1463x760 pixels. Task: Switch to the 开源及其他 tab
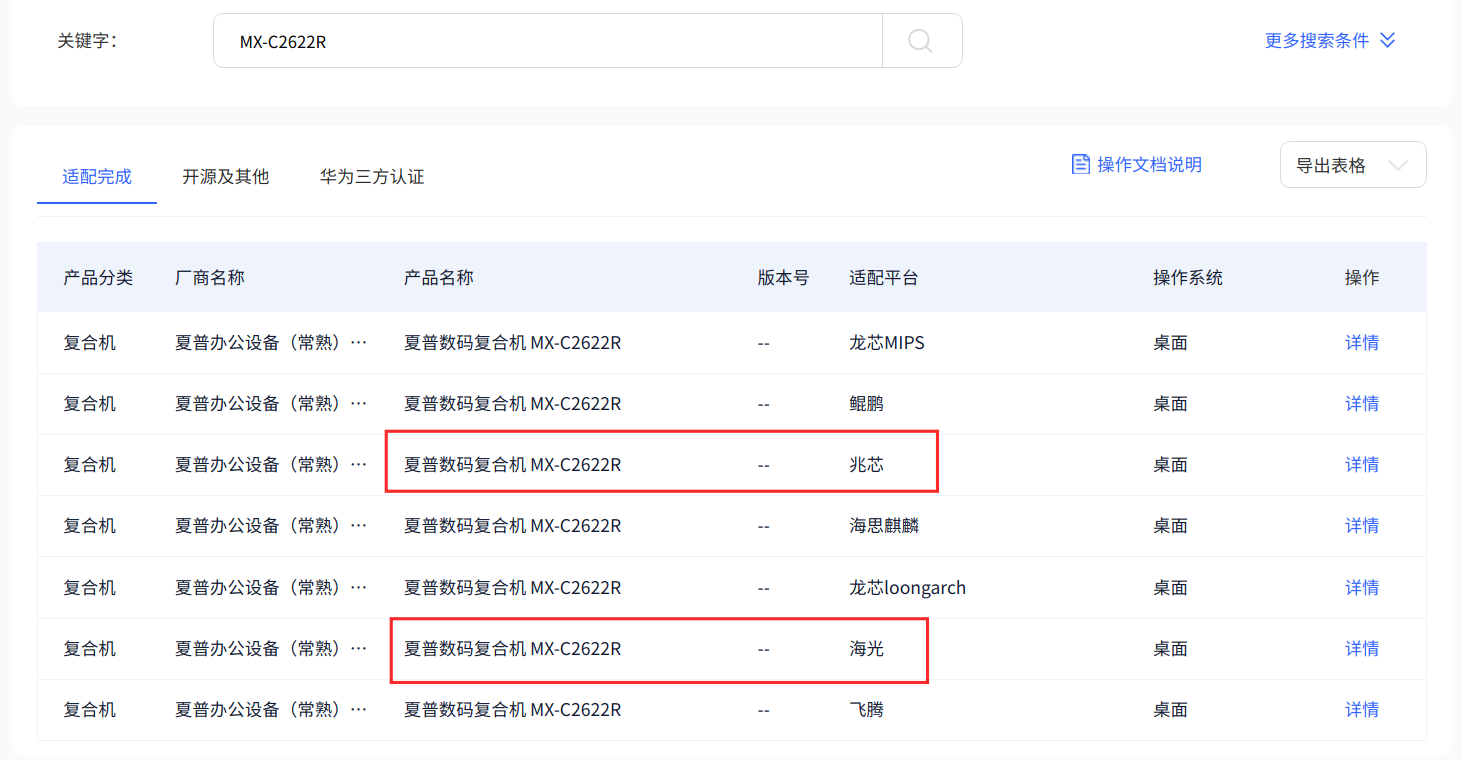[x=226, y=177]
